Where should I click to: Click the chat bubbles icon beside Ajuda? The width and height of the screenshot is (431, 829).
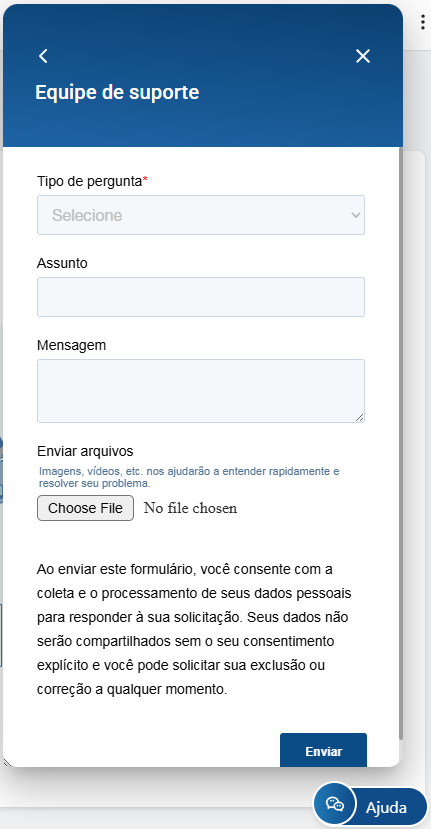tap(335, 805)
